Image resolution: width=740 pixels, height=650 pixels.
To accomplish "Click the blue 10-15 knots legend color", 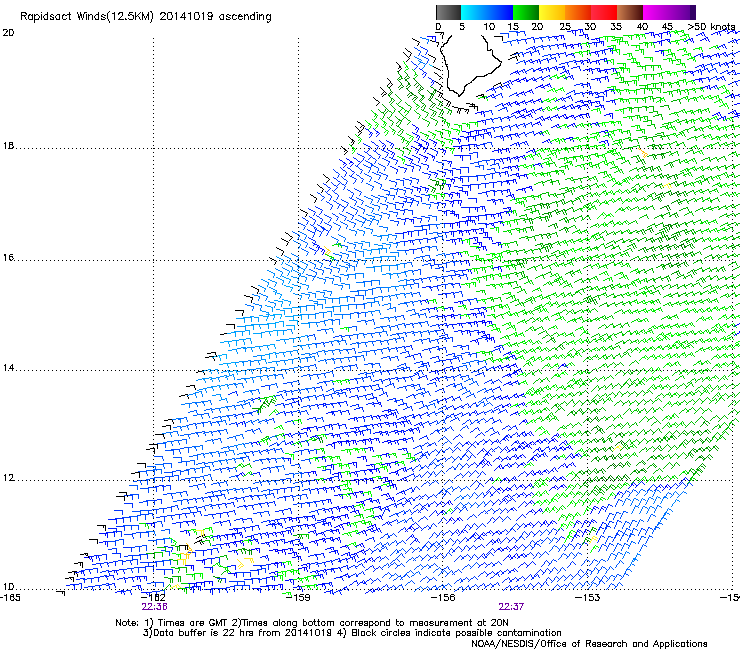I will [x=500, y=12].
